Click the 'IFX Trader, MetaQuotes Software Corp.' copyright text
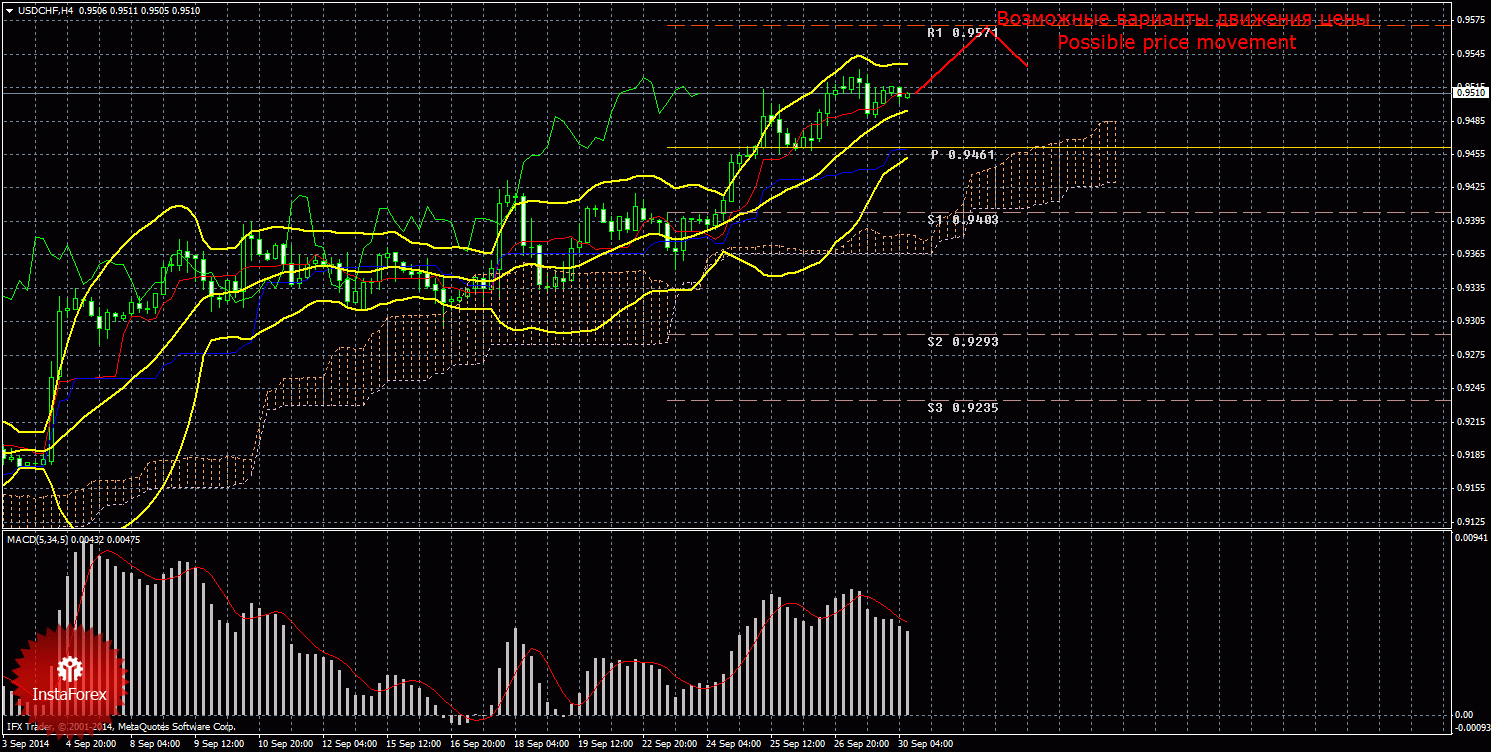 [121, 726]
